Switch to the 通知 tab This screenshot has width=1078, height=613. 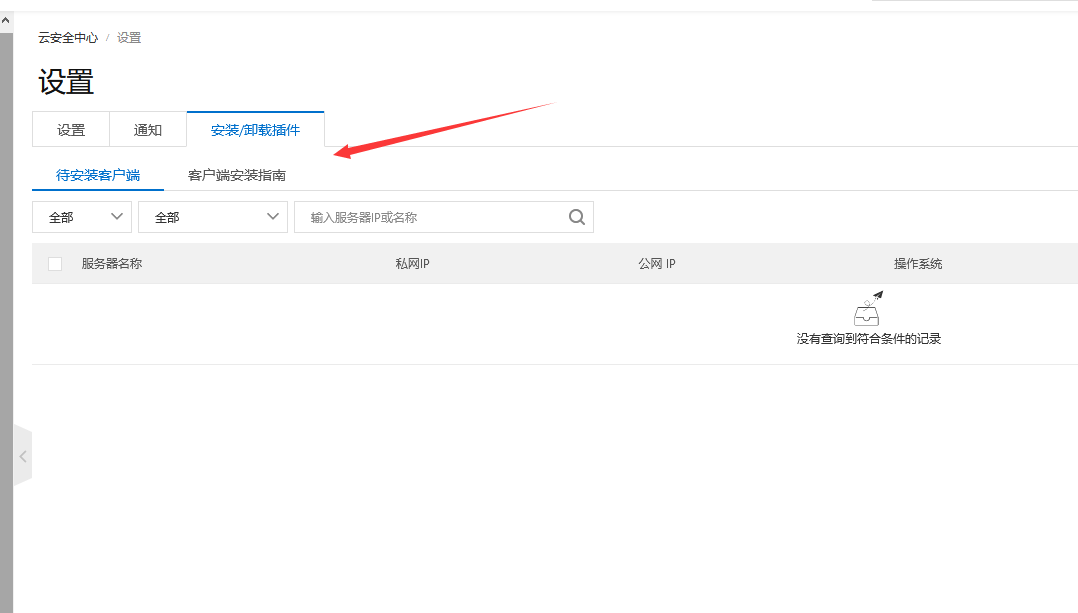tap(148, 130)
